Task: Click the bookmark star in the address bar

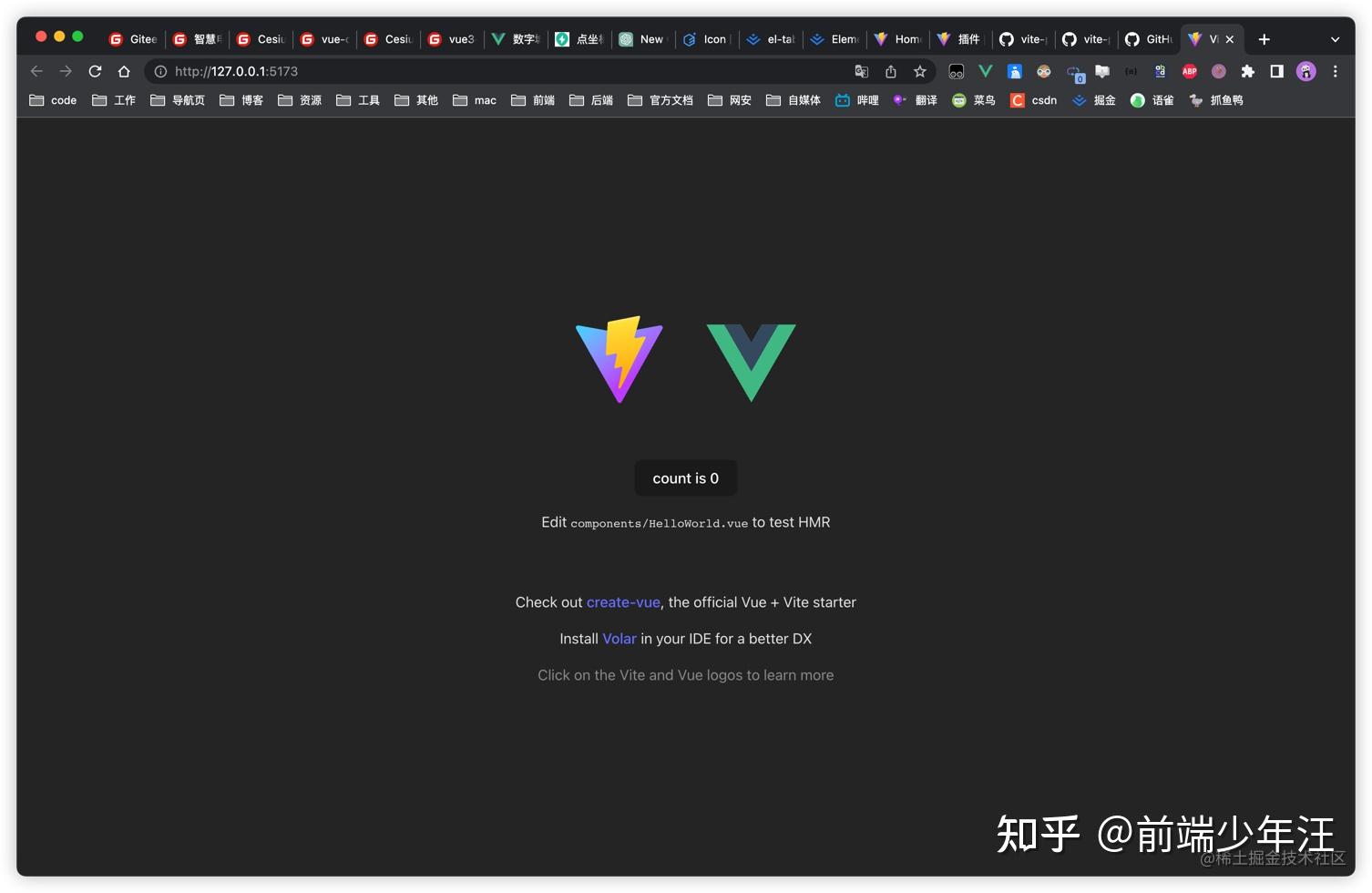Action: pyautogui.click(x=920, y=71)
